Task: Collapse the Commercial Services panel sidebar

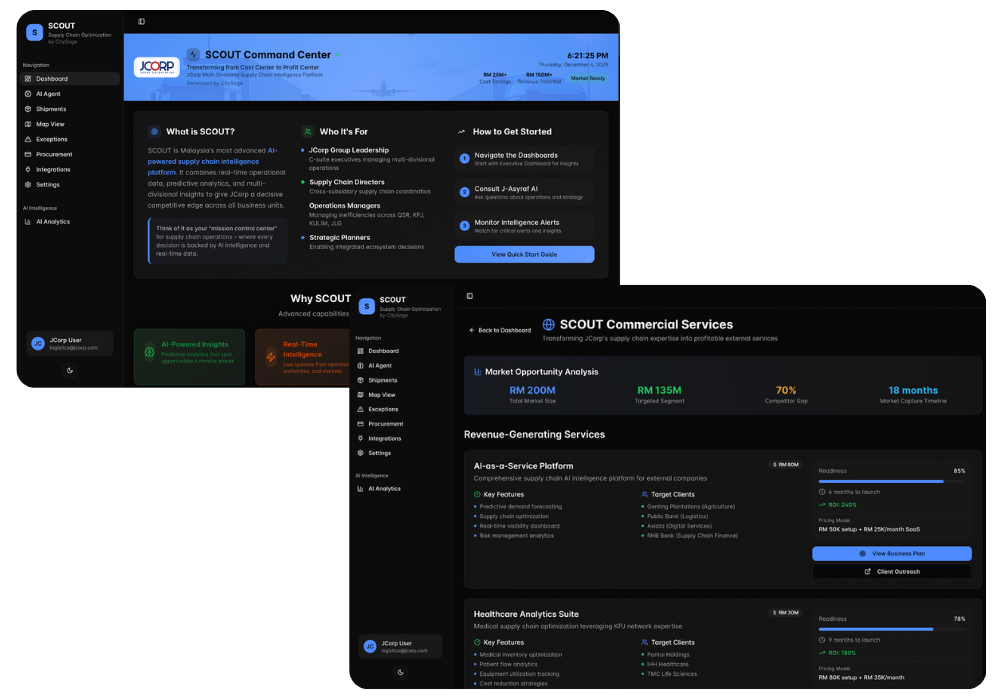Action: click(x=469, y=295)
